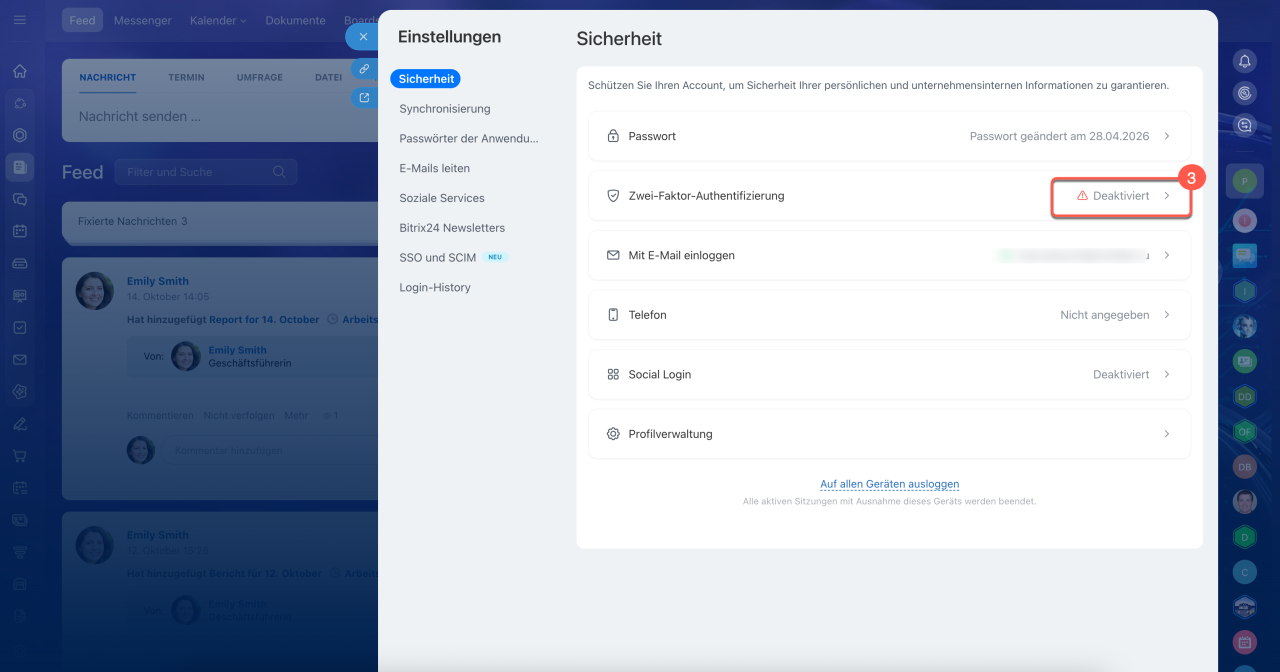Image resolution: width=1280 pixels, height=672 pixels.
Task: Open the Kalender dropdown in top navigation
Action: (218, 20)
